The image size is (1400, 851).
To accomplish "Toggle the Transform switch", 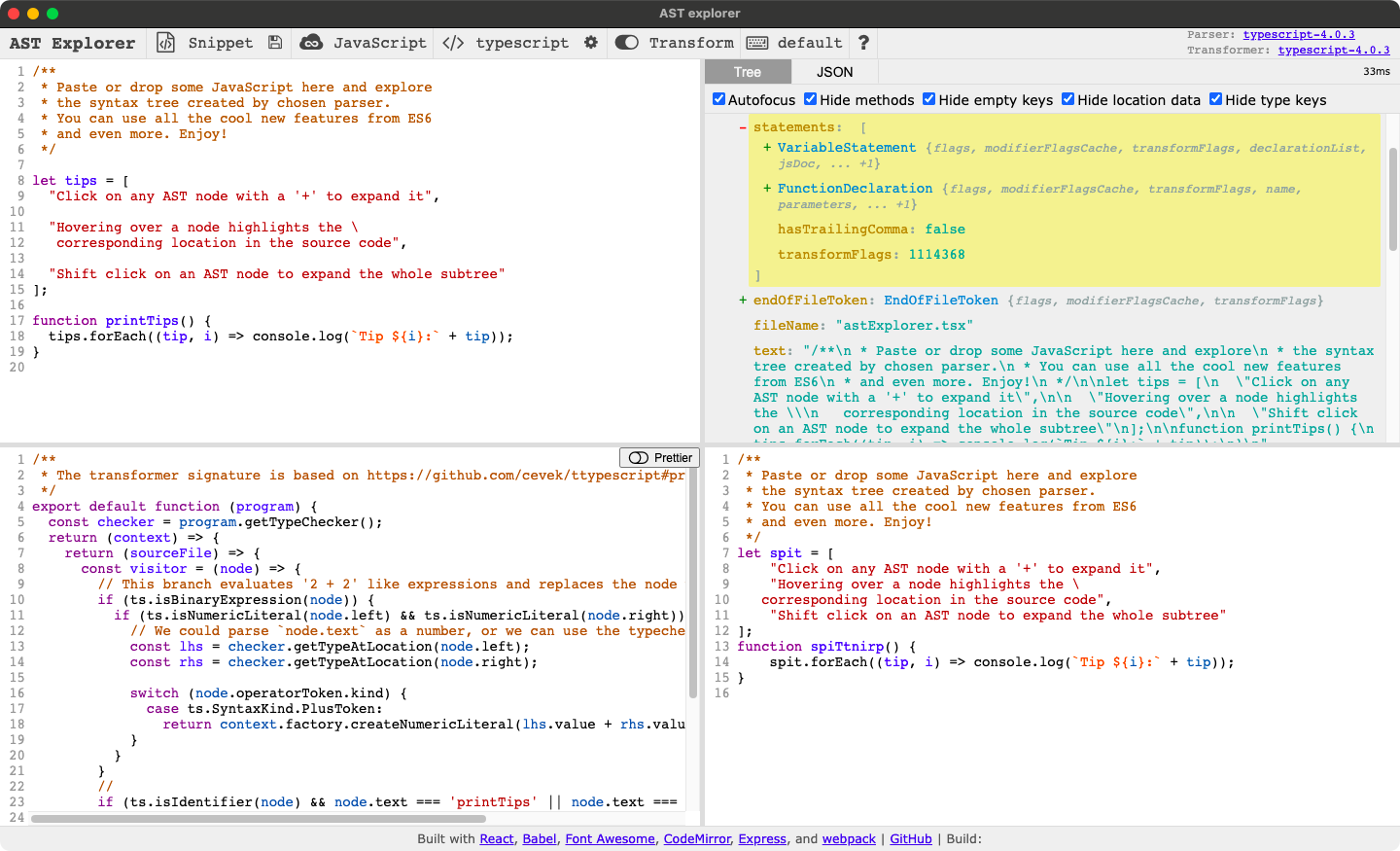I will [627, 43].
